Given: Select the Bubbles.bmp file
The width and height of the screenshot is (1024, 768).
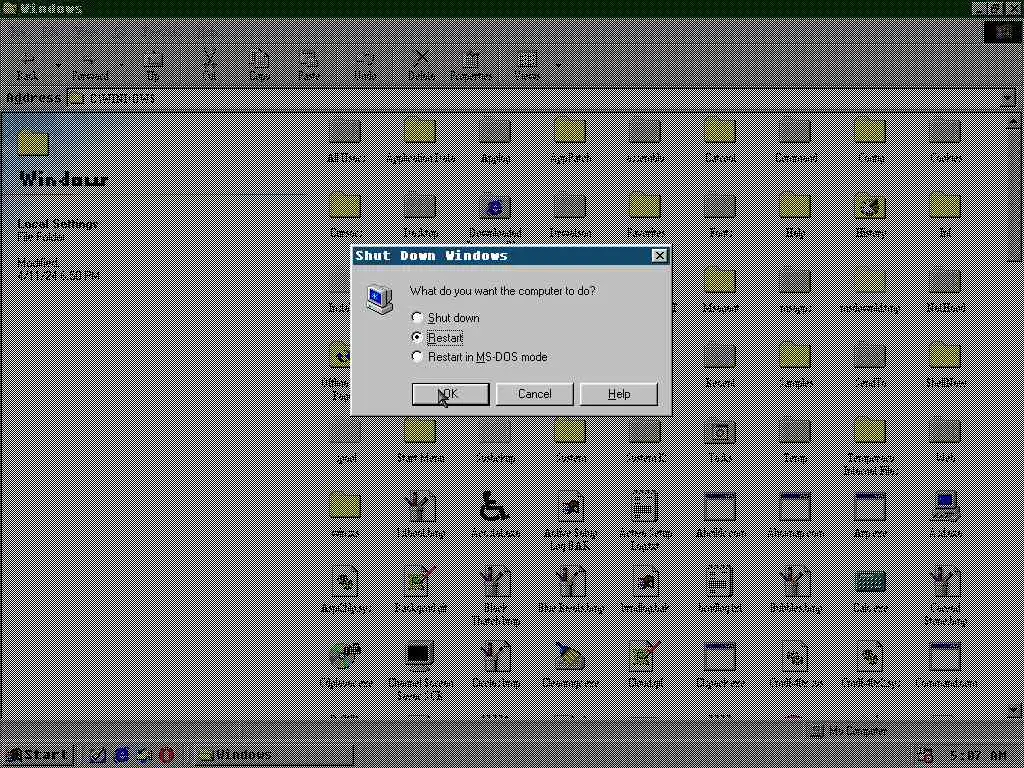Looking at the screenshot, I should 795,590.
